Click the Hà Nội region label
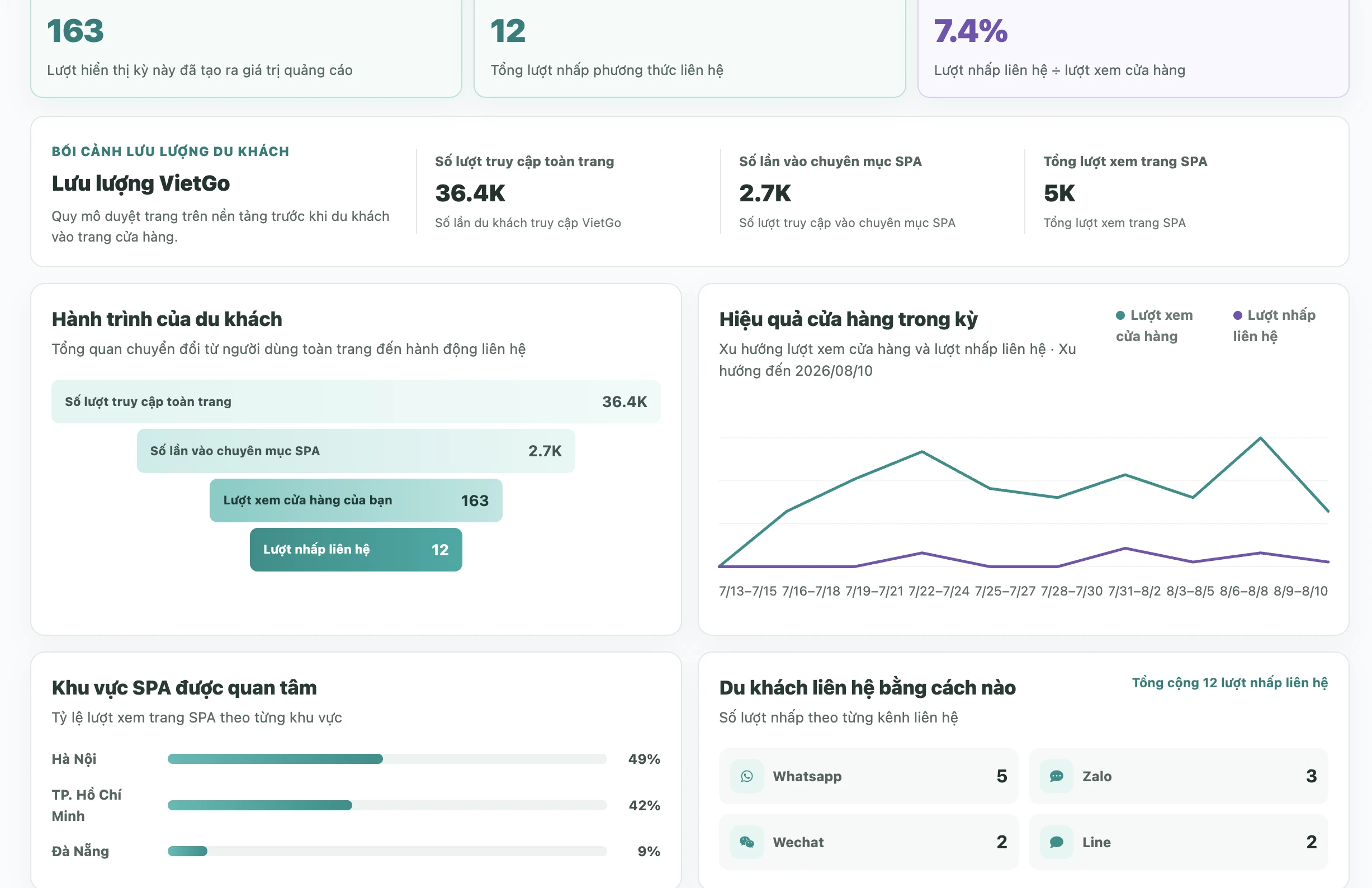 [x=74, y=759]
